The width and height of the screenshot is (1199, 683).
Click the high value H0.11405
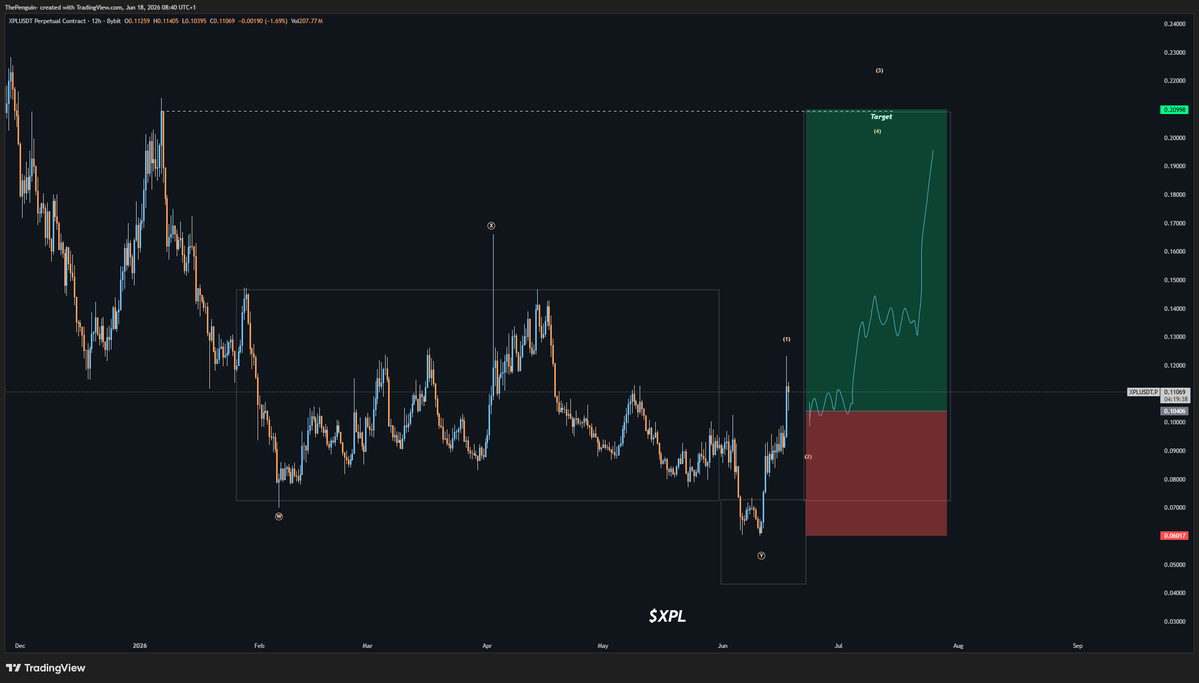(x=166, y=21)
